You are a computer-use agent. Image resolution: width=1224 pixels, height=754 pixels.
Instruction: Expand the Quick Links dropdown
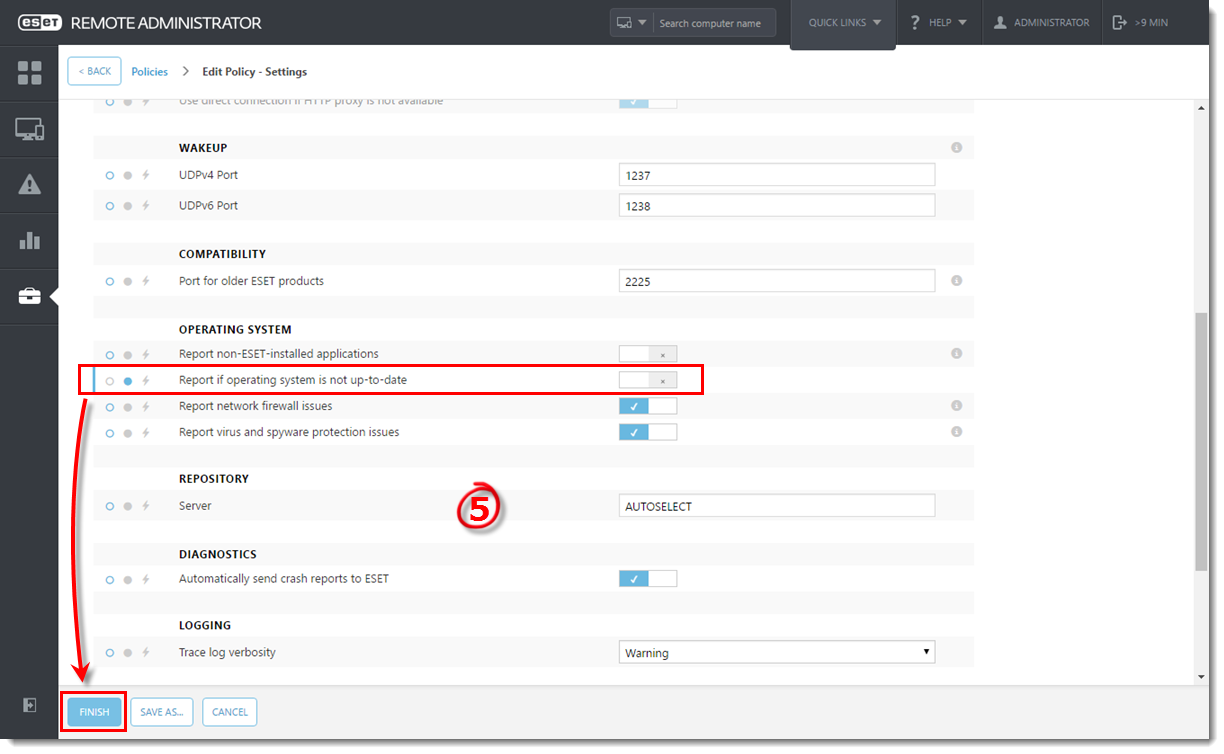point(842,22)
